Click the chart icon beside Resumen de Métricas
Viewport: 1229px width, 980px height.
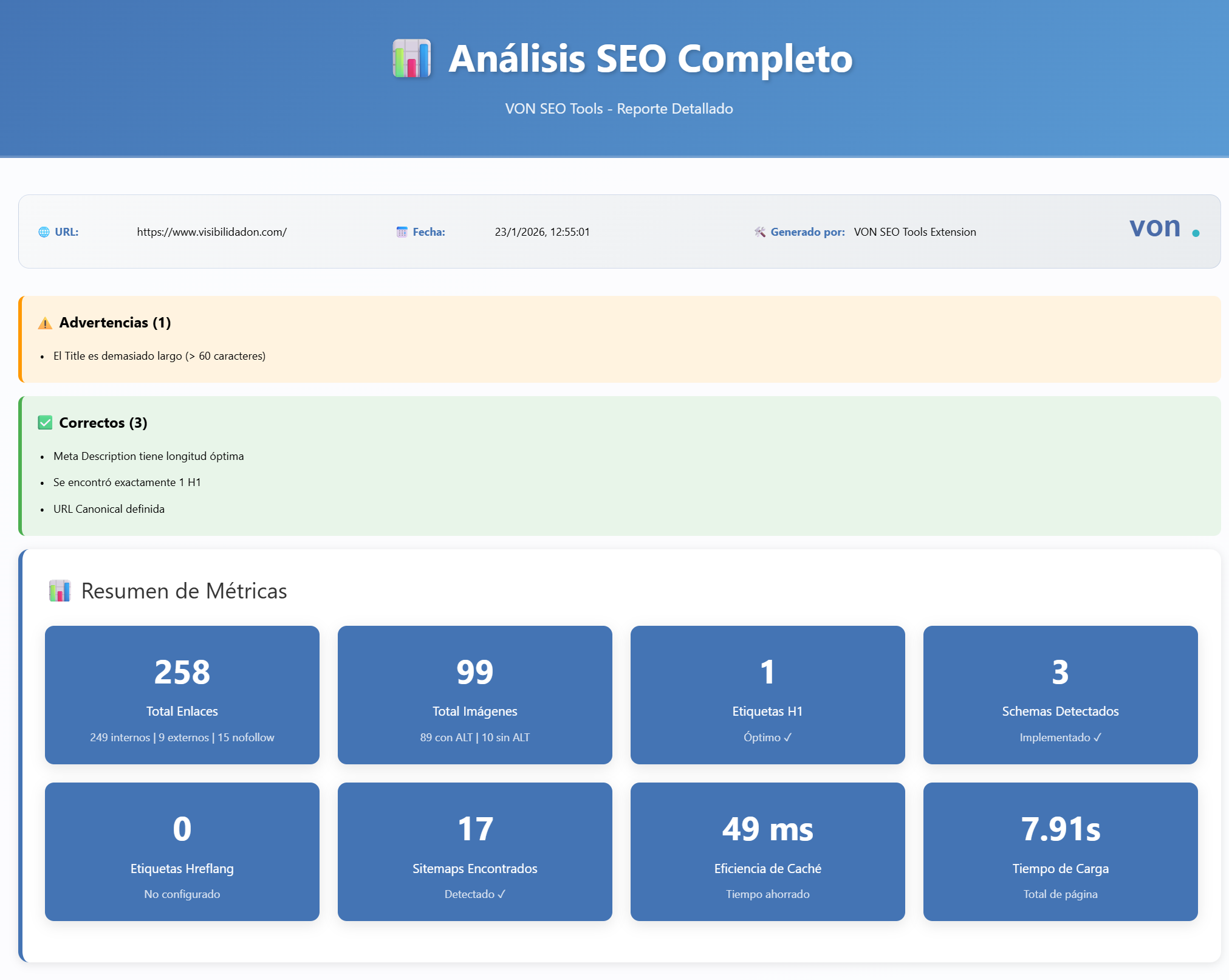pyautogui.click(x=60, y=591)
